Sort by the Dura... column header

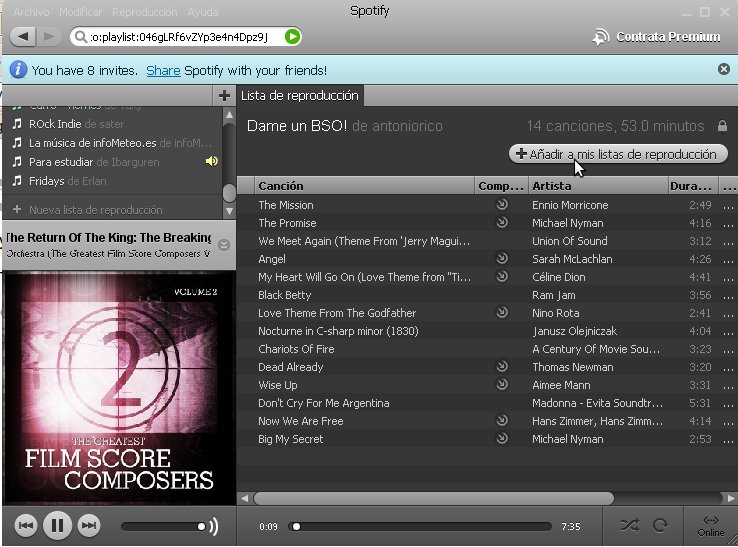[x=692, y=186]
